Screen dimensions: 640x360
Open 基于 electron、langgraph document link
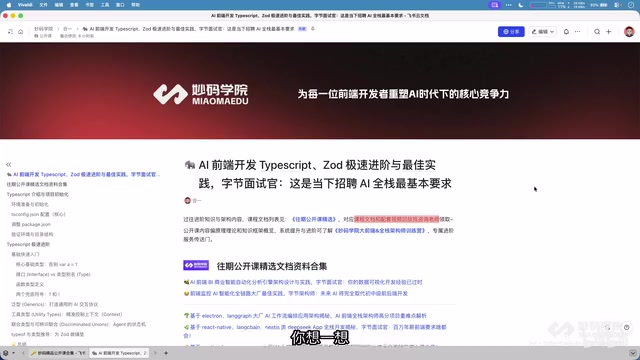308,316
